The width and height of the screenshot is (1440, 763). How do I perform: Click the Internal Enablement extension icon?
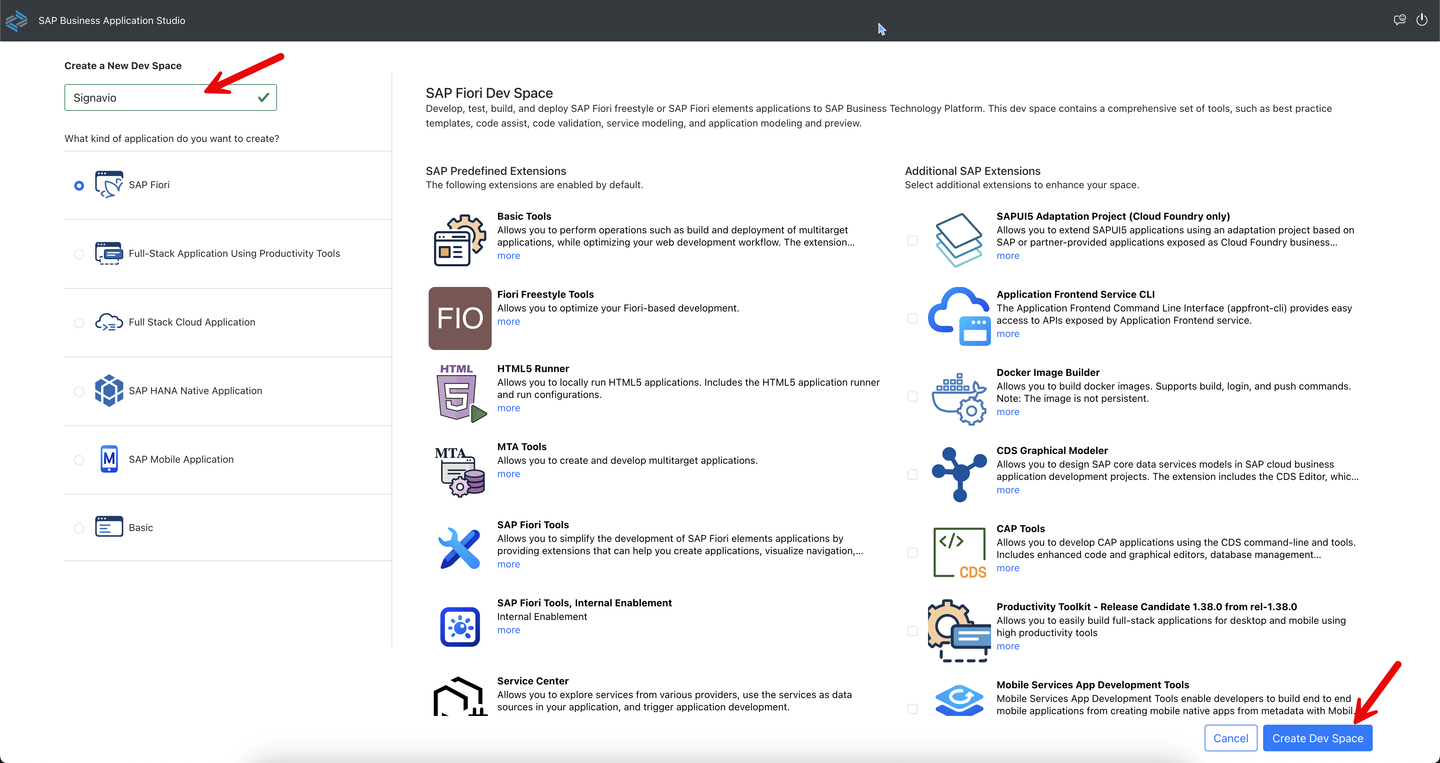(460, 627)
